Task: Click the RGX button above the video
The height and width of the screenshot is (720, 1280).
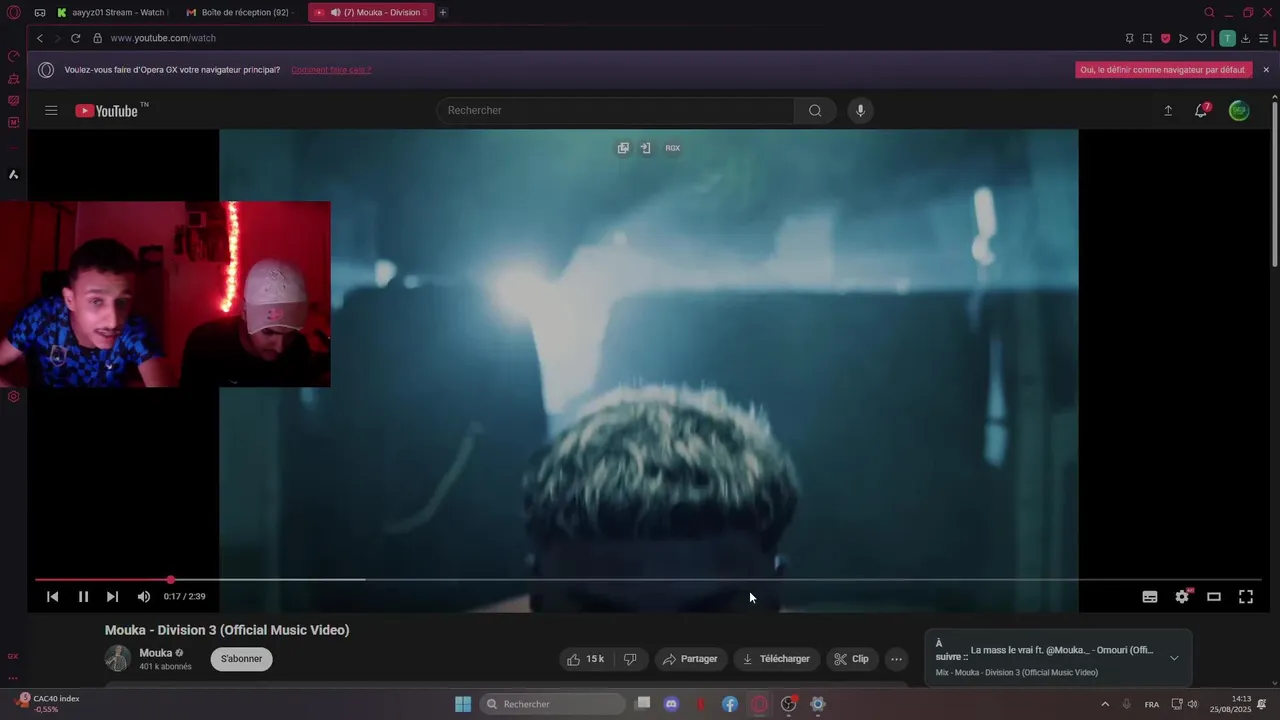Action: (673, 148)
